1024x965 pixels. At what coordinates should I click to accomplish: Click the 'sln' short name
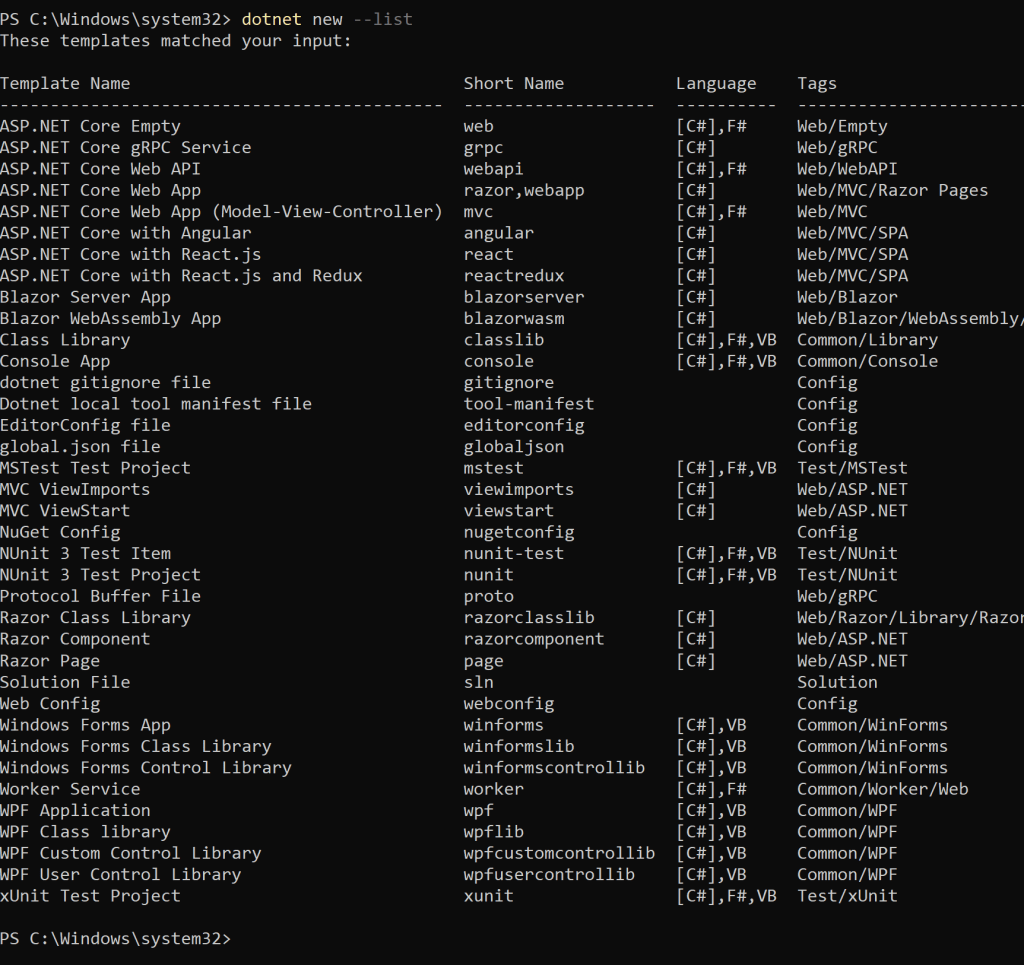478,682
